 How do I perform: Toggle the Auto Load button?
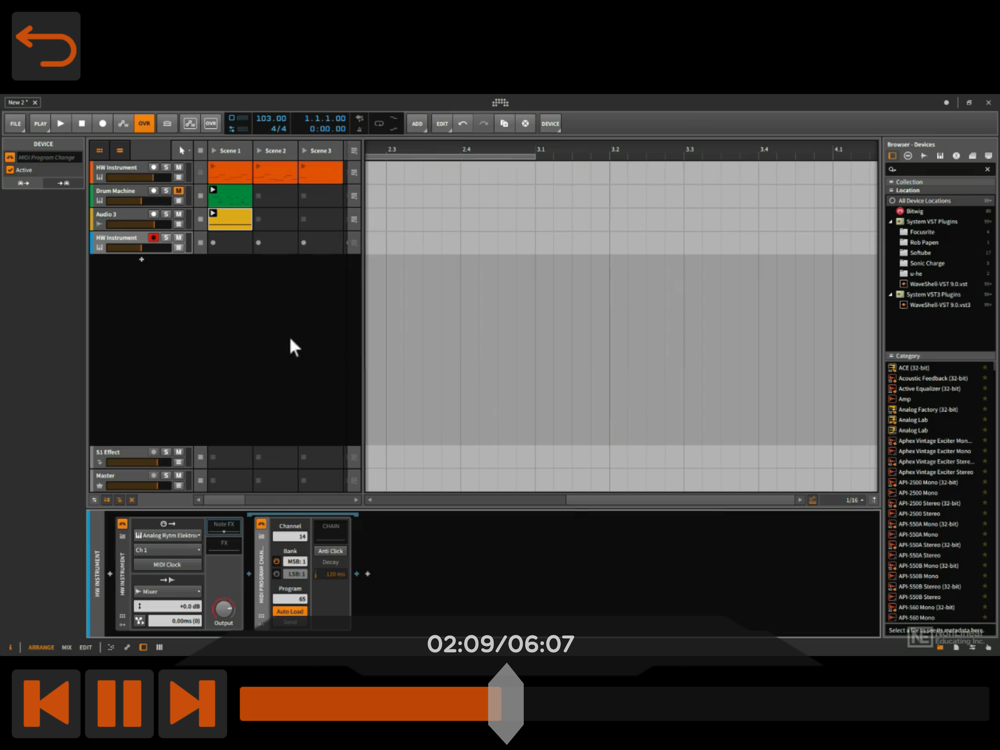[290, 611]
